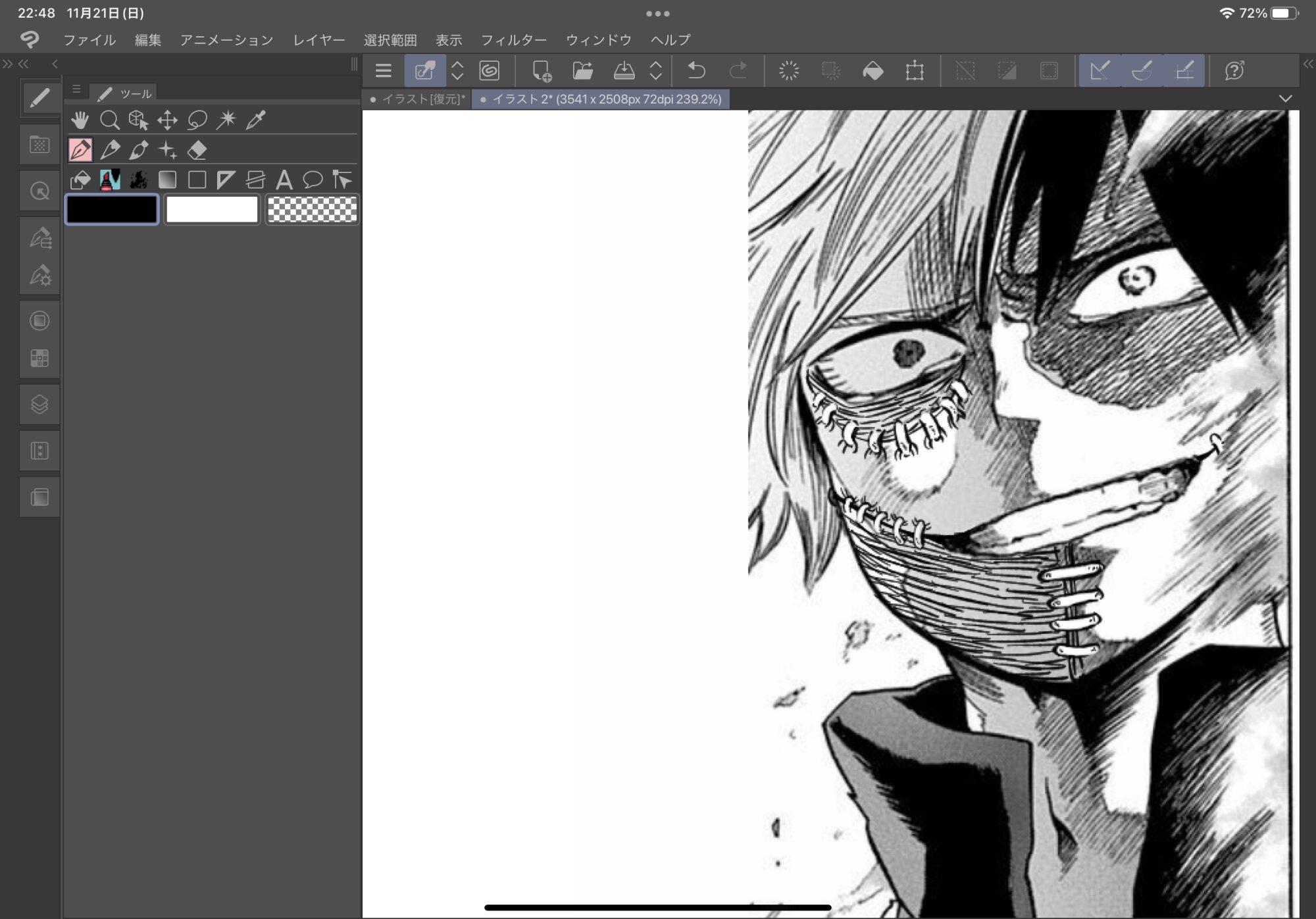Select the Pencil tool
Screen dimensions: 1316x919
(x=110, y=150)
